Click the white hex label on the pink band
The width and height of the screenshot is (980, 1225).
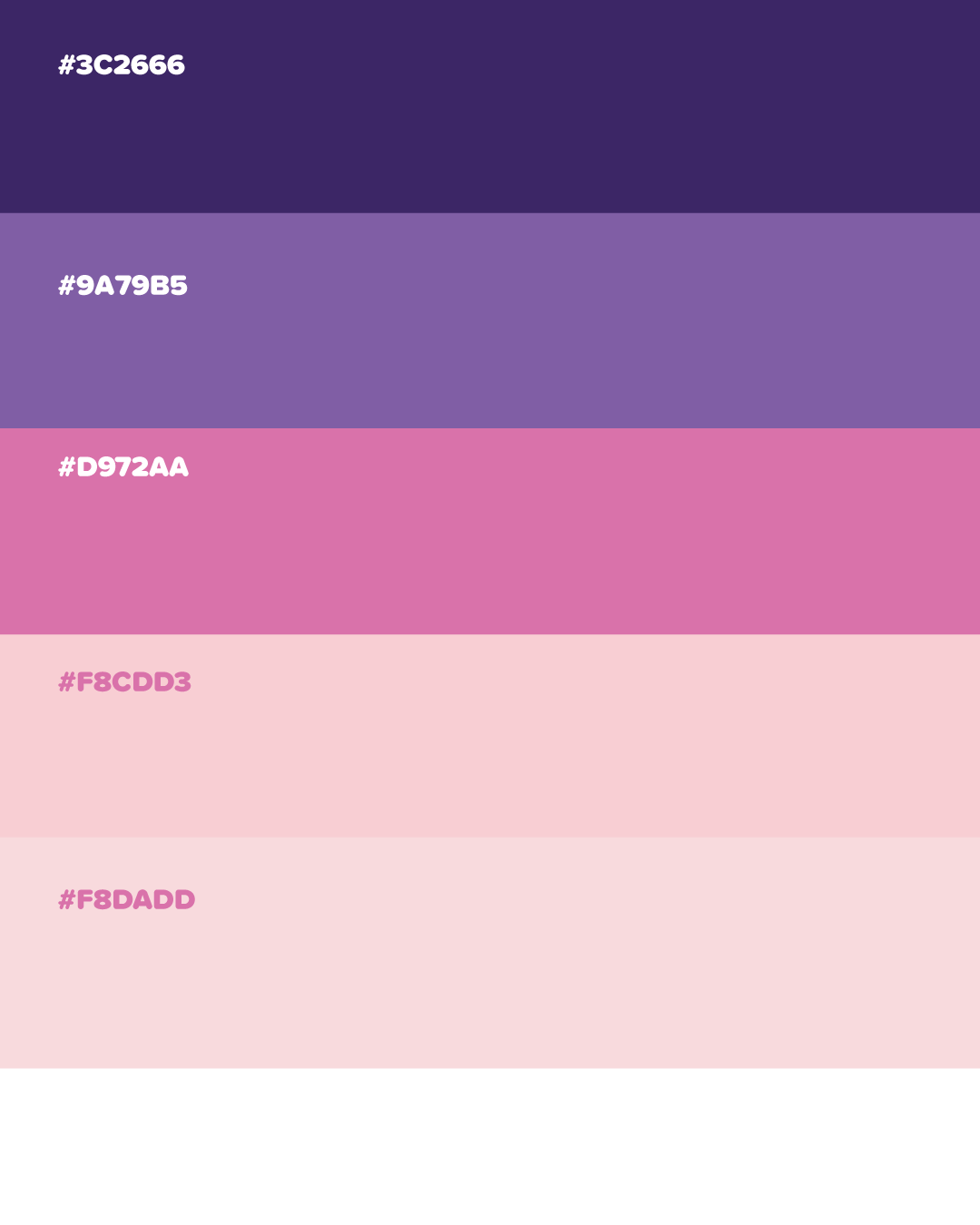[123, 467]
